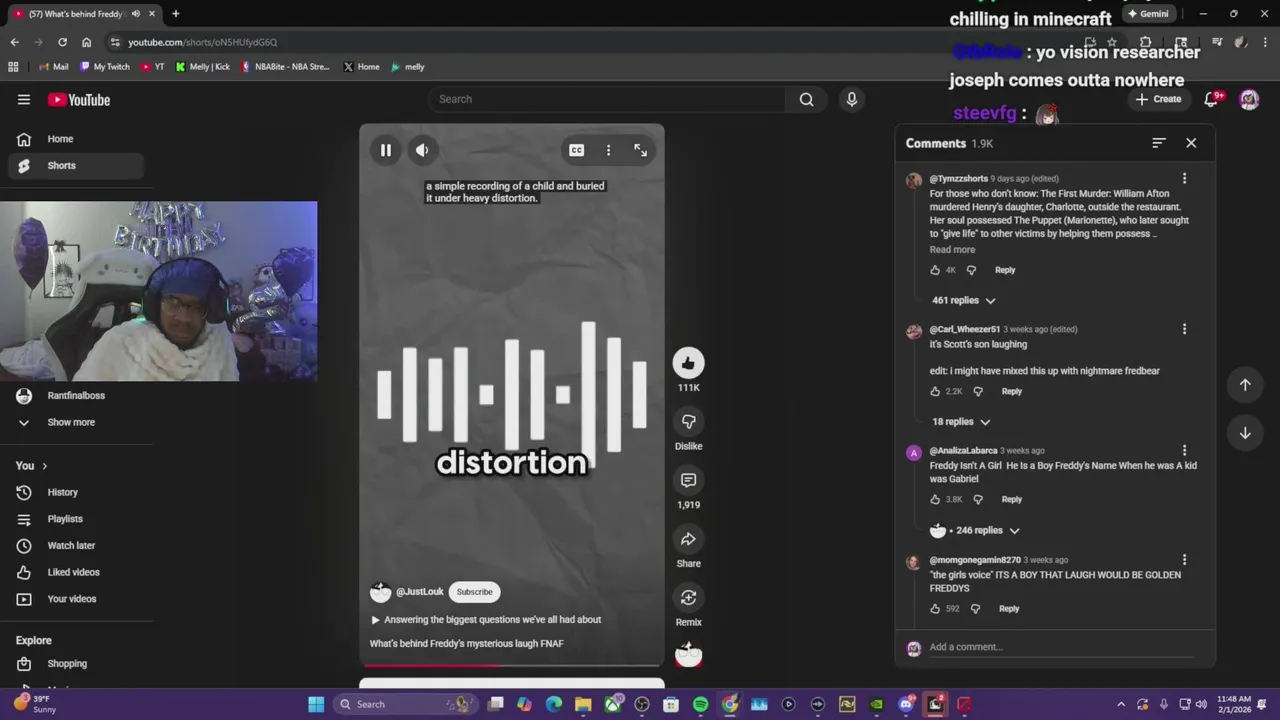Focus the YouTube Search box
The height and width of the screenshot is (720, 1280).
(x=607, y=99)
